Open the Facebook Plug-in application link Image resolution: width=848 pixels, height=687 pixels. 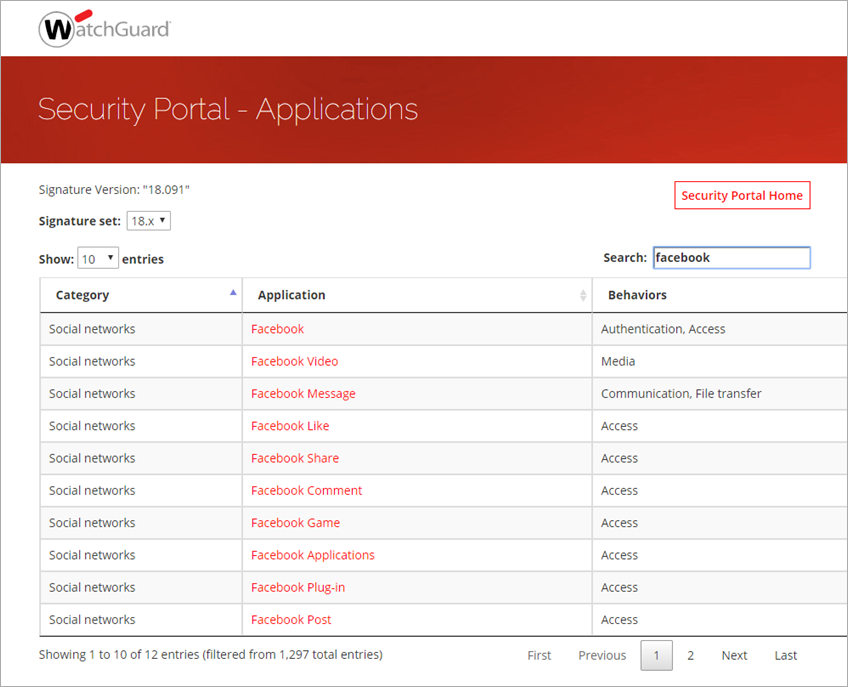click(x=298, y=587)
